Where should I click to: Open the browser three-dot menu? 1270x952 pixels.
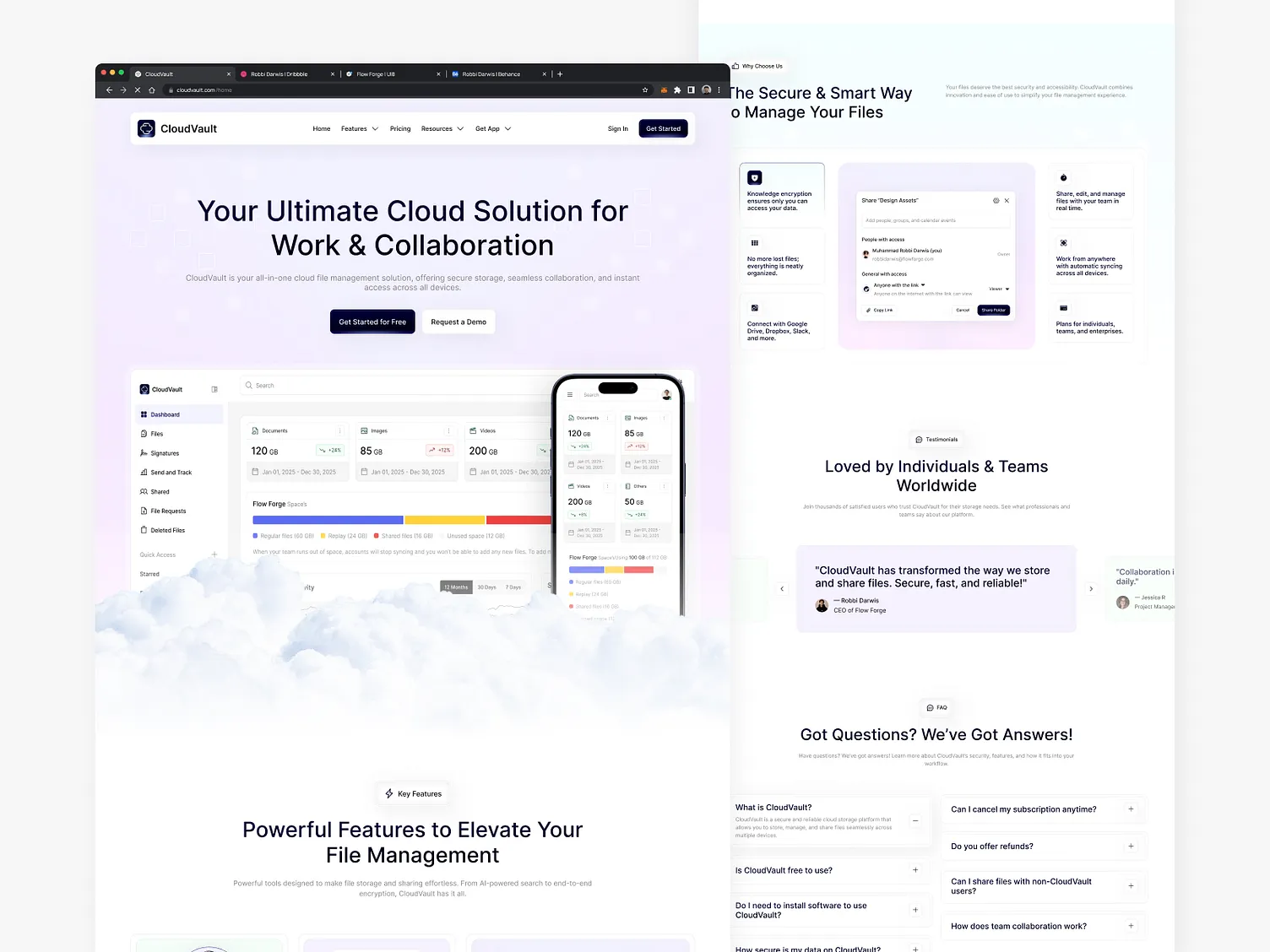(719, 89)
